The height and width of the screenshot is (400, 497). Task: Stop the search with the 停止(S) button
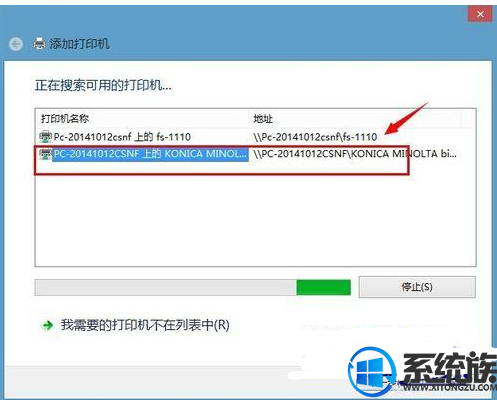point(417,287)
